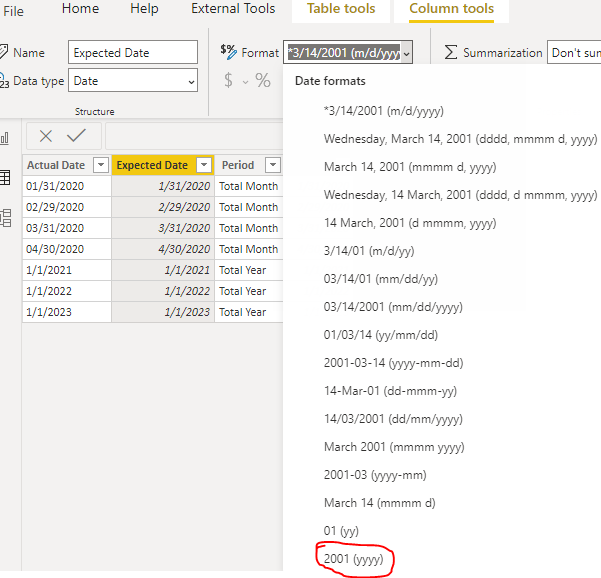Click inside the formula bar
The image size is (601, 578).
click(194, 136)
